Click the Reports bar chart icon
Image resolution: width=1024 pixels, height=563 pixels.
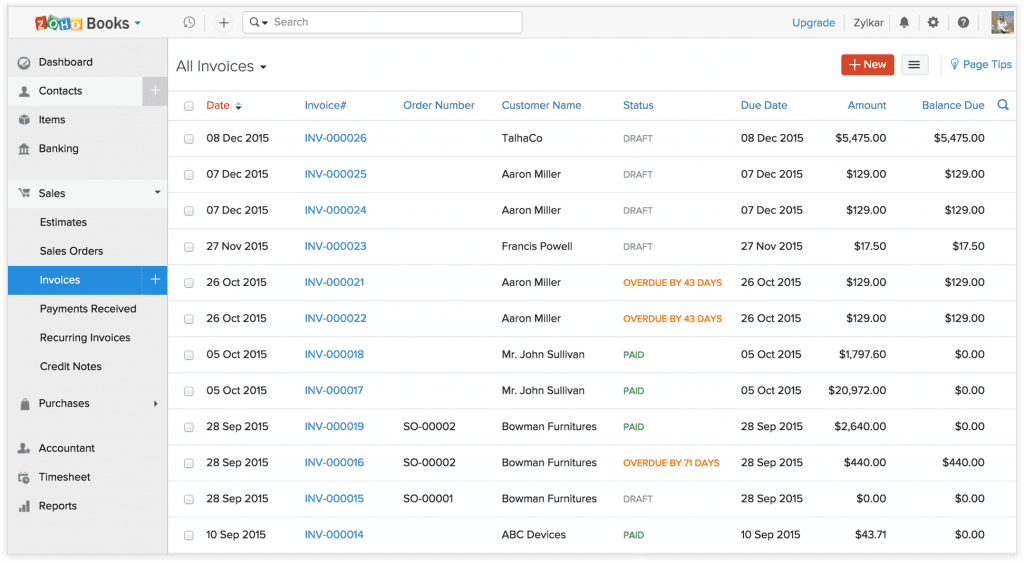(24, 506)
